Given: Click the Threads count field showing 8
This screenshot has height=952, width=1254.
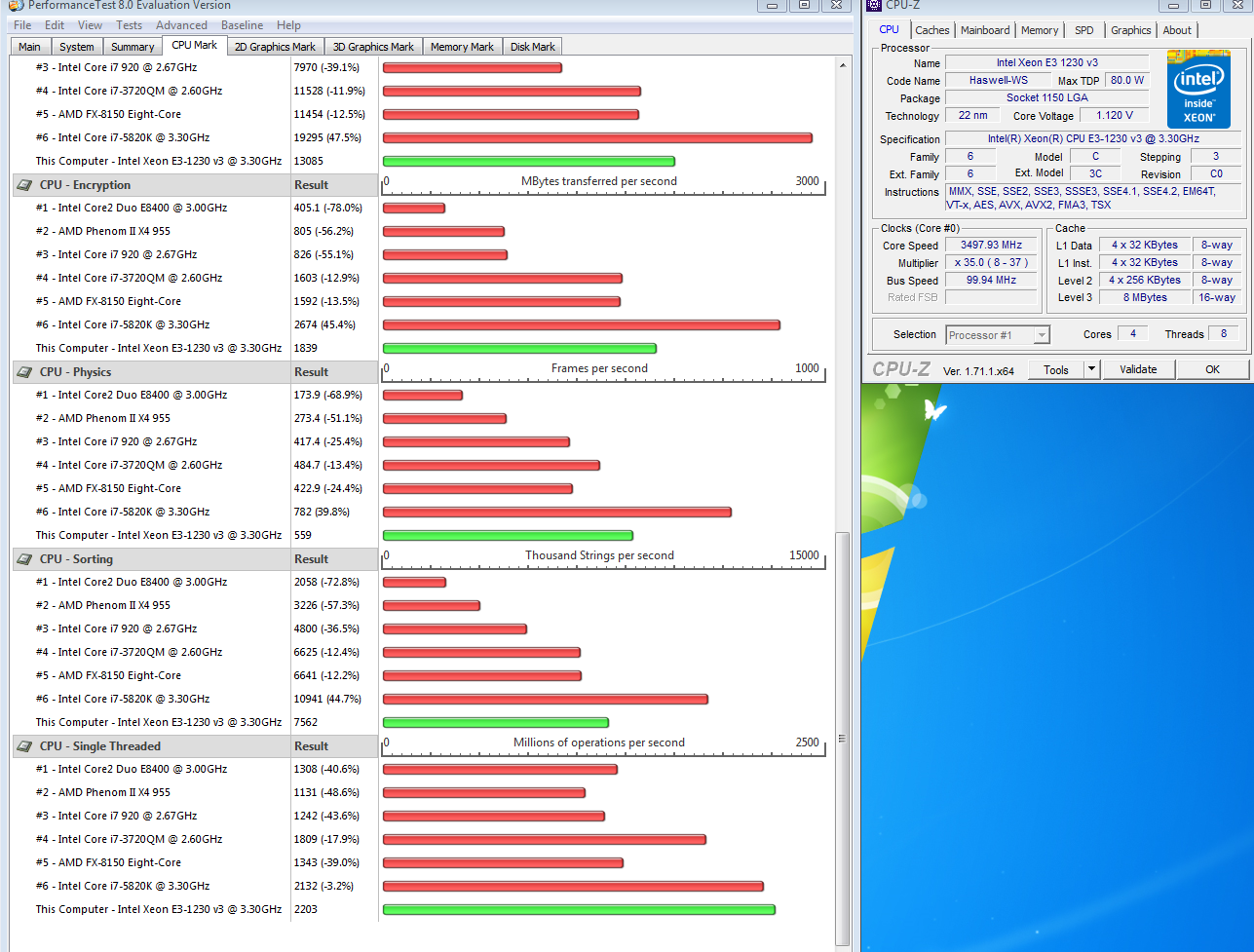Looking at the screenshot, I should coord(1224,334).
